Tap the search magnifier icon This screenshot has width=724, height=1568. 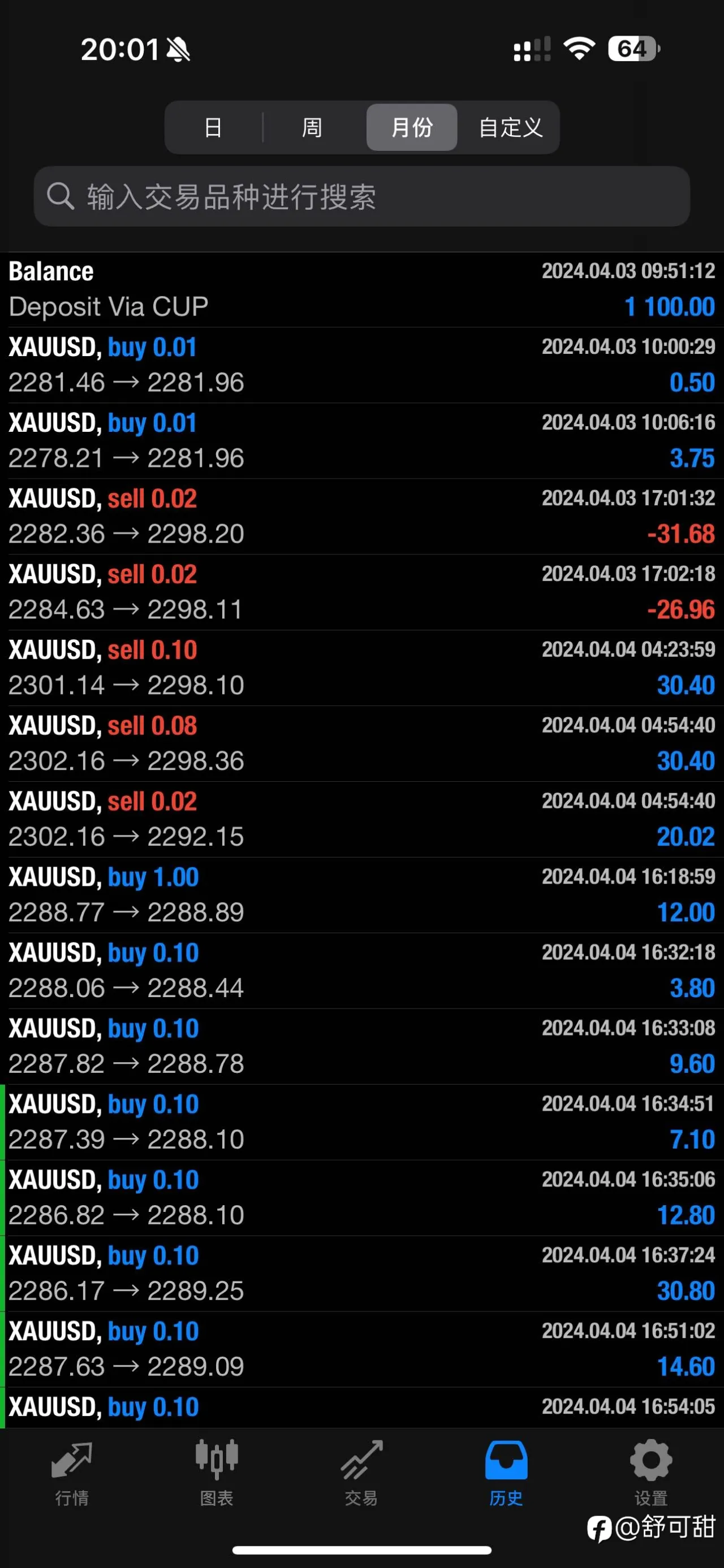tap(61, 197)
